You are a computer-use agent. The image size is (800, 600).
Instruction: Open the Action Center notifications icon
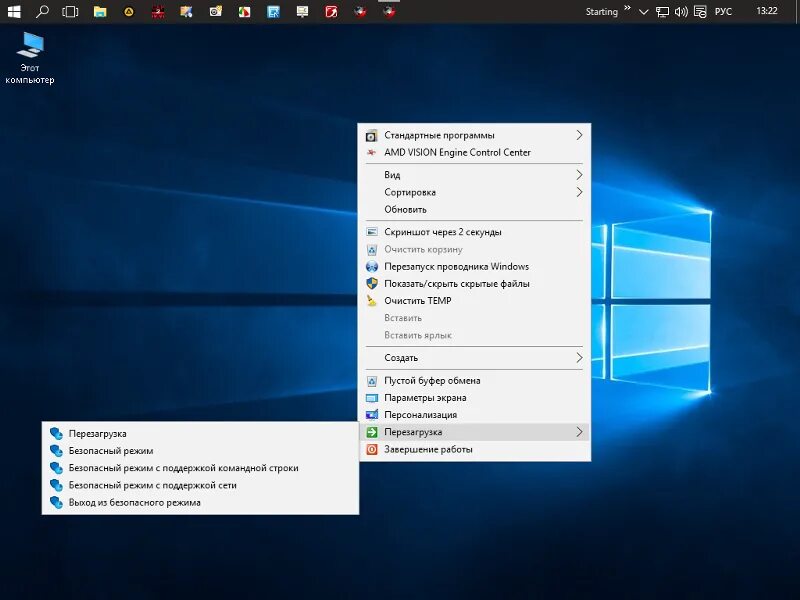pyautogui.click(x=700, y=12)
